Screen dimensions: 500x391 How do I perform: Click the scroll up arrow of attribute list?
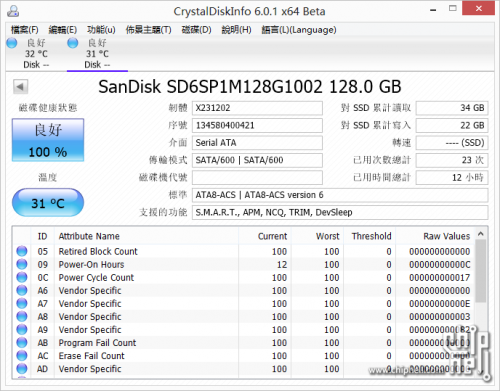tap(481, 234)
